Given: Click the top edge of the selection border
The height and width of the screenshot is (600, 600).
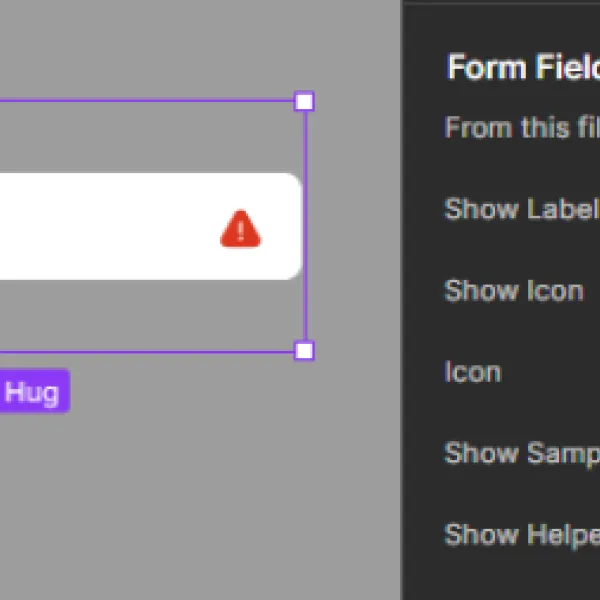Looking at the screenshot, I should coord(147,101).
